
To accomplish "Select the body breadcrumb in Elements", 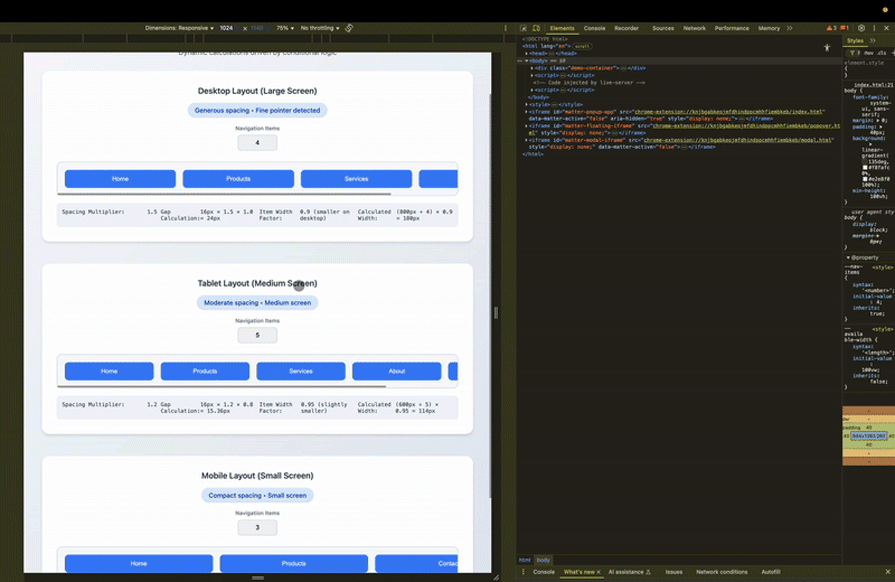I will pyautogui.click(x=543, y=560).
